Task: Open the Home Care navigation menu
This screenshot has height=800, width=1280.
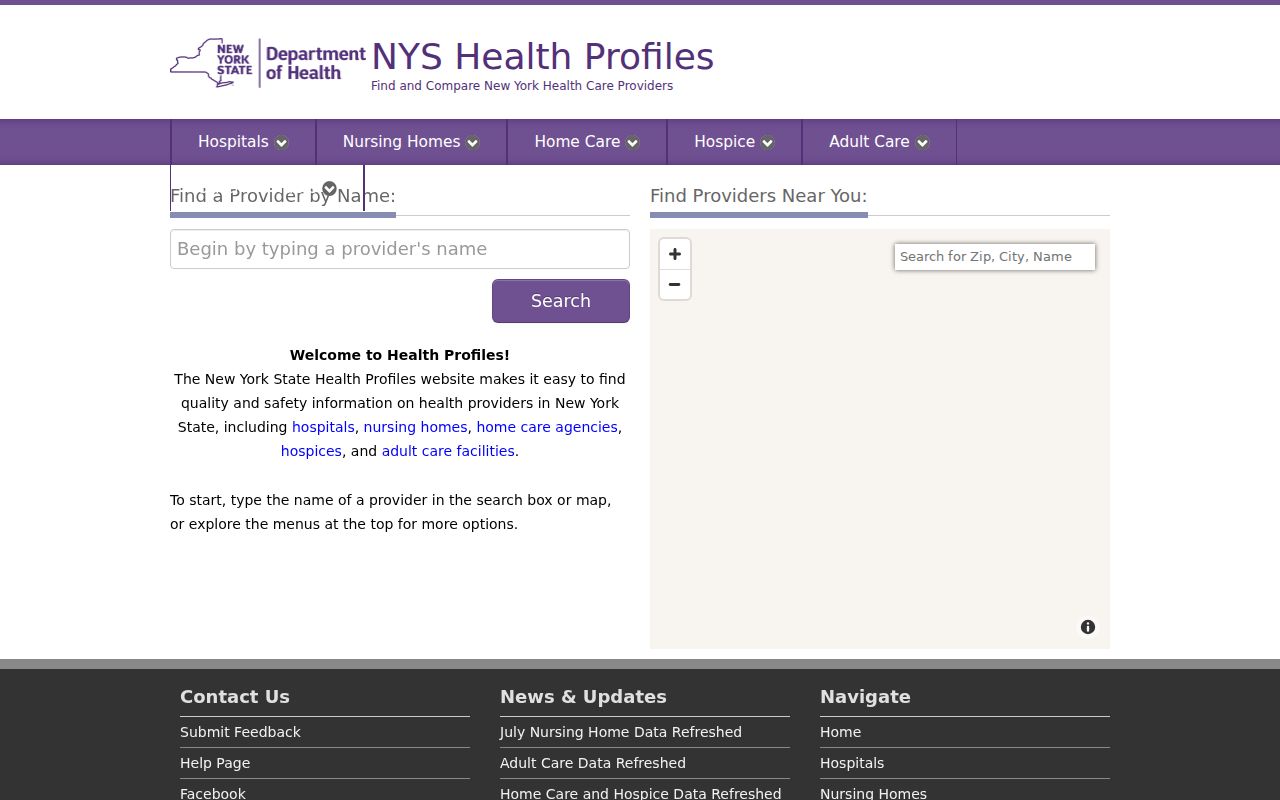Action: coord(587,142)
